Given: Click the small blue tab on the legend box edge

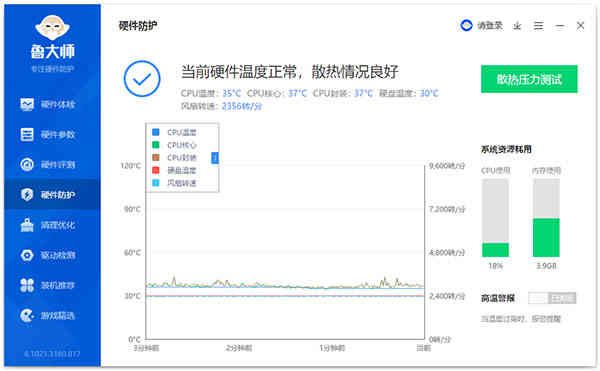Looking at the screenshot, I should pos(215,158).
